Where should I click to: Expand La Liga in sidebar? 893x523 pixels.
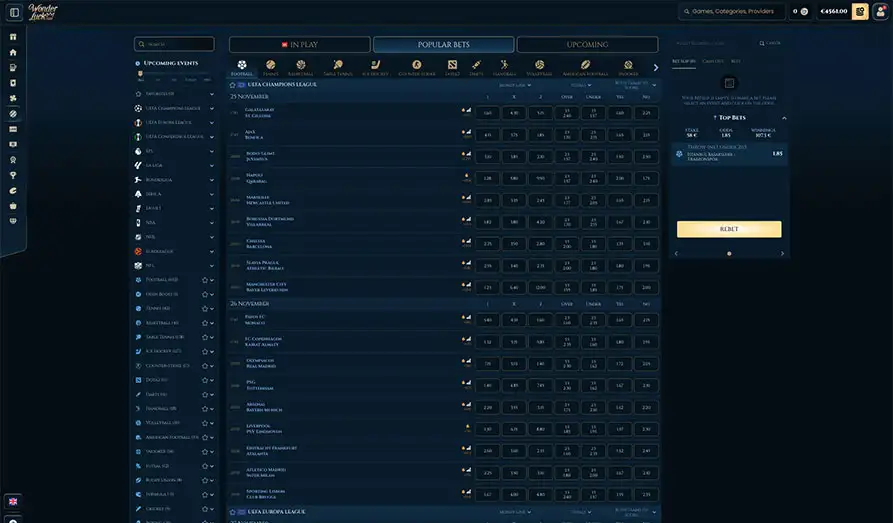[212, 165]
